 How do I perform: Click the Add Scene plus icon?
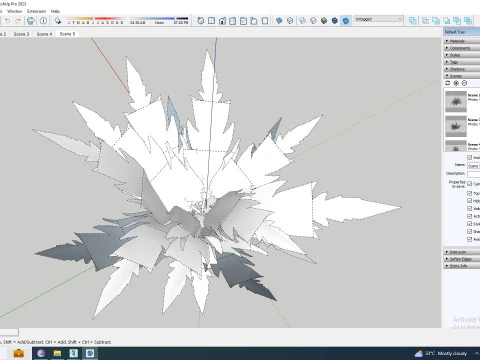pyautogui.click(x=456, y=83)
